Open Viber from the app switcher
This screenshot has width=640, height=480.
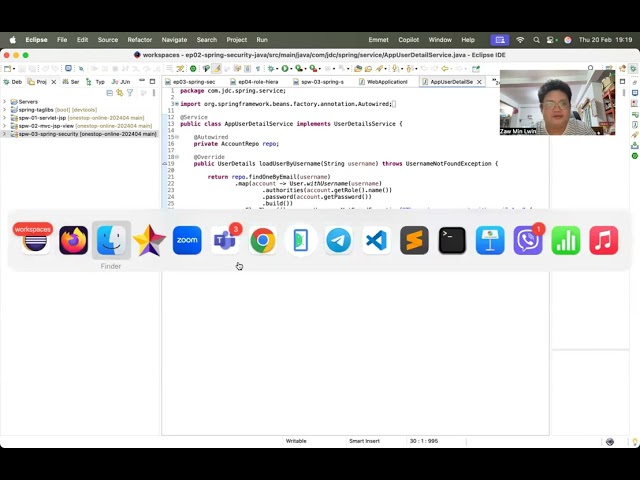[528, 240]
